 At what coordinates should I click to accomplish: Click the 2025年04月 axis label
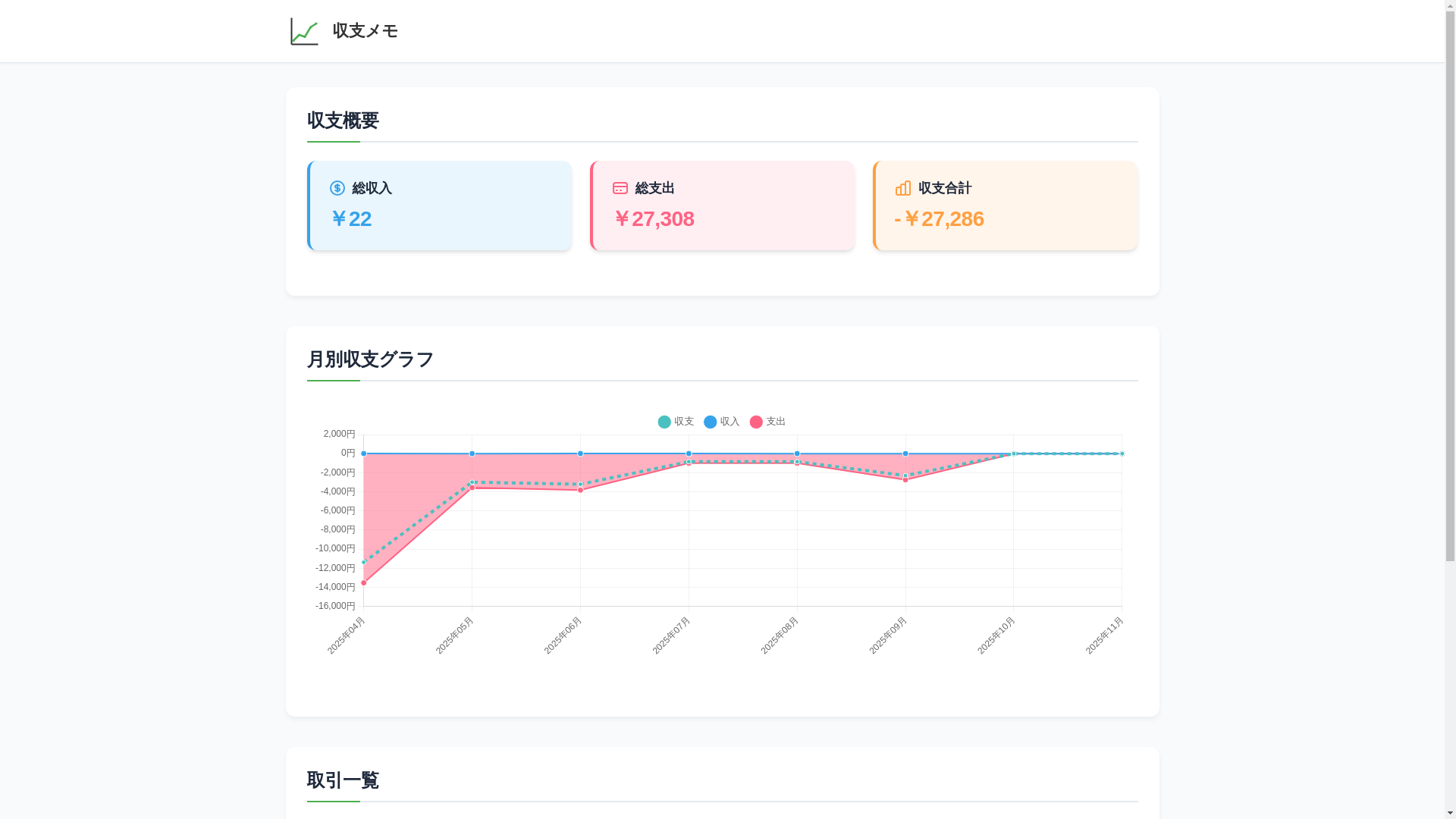347,635
